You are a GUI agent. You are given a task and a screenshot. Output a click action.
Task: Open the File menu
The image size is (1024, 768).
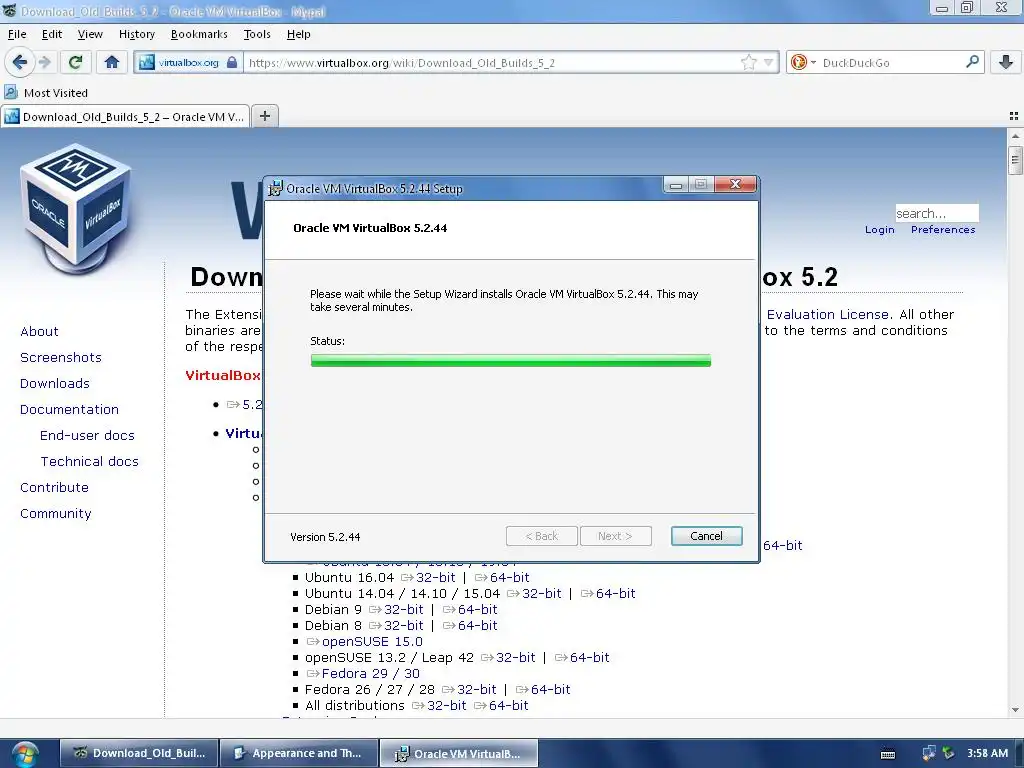pyautogui.click(x=17, y=35)
